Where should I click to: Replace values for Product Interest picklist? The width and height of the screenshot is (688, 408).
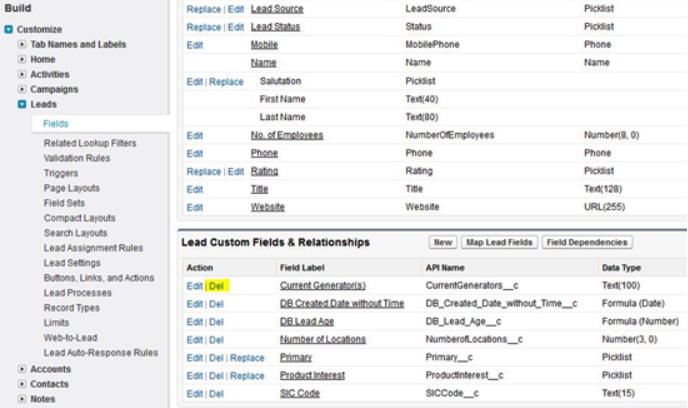247,376
